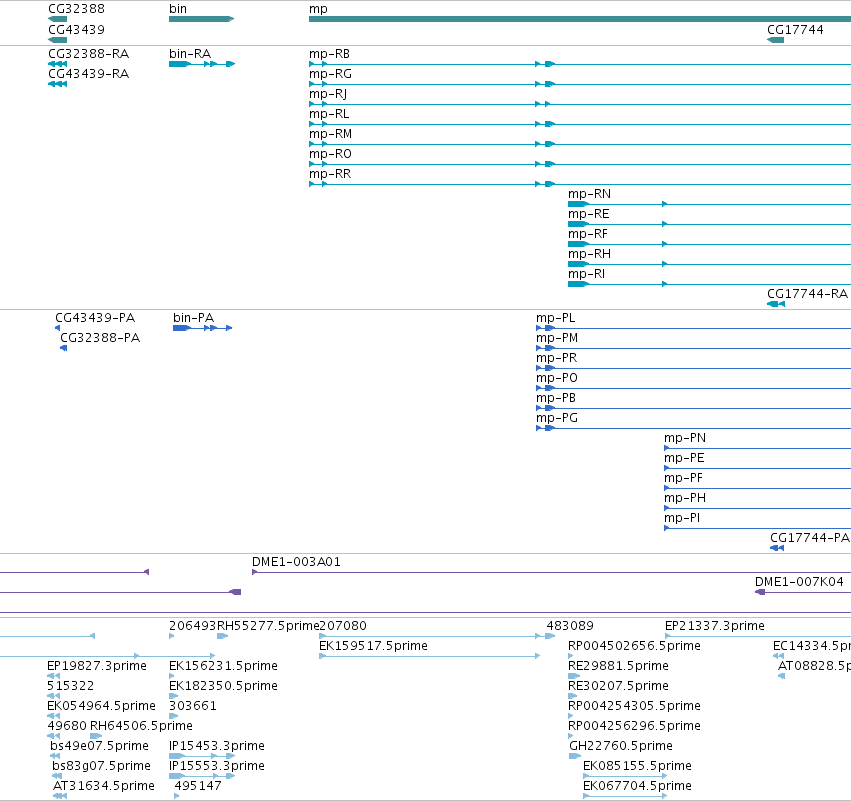Select protein mp-PR
The height and width of the screenshot is (801, 851).
(x=557, y=358)
